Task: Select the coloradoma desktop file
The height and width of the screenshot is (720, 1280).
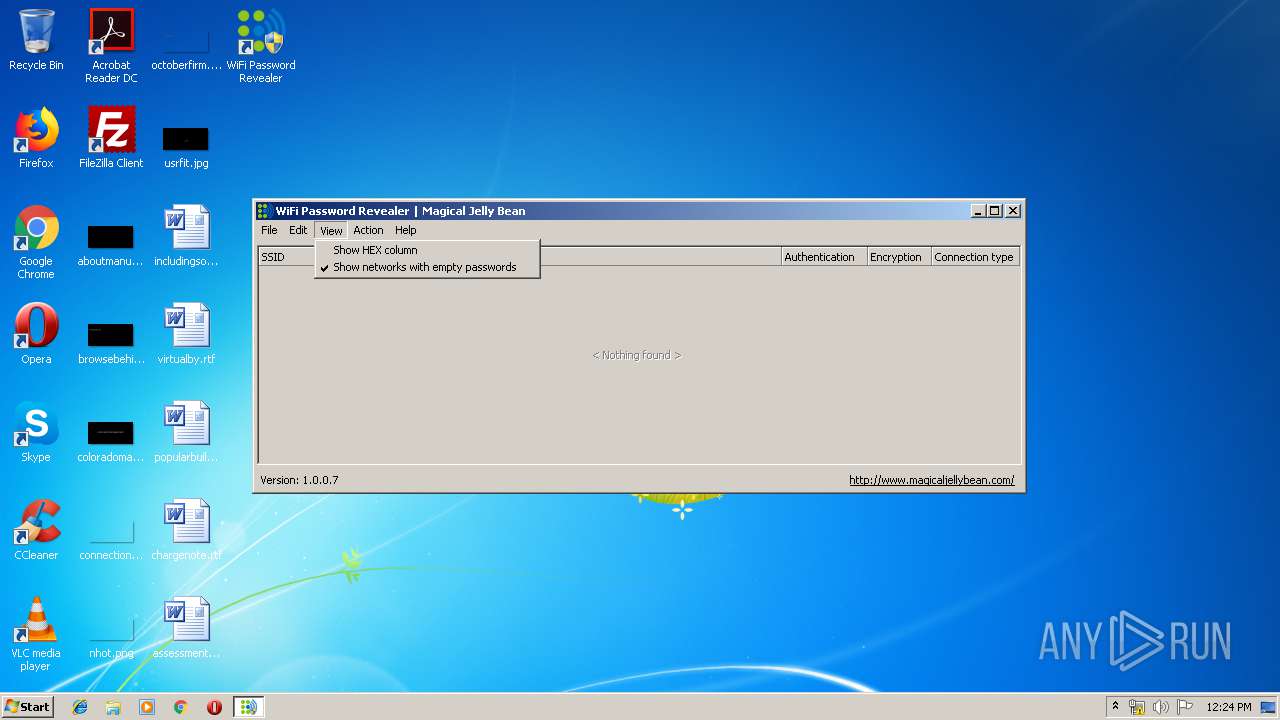Action: [111, 439]
